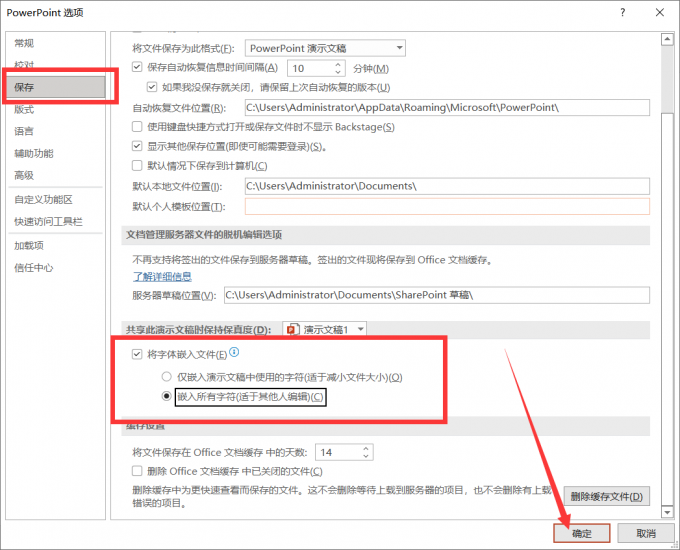The width and height of the screenshot is (680, 550).
Task: Open the 辅助功能 category
Action: pyautogui.click(x=34, y=154)
